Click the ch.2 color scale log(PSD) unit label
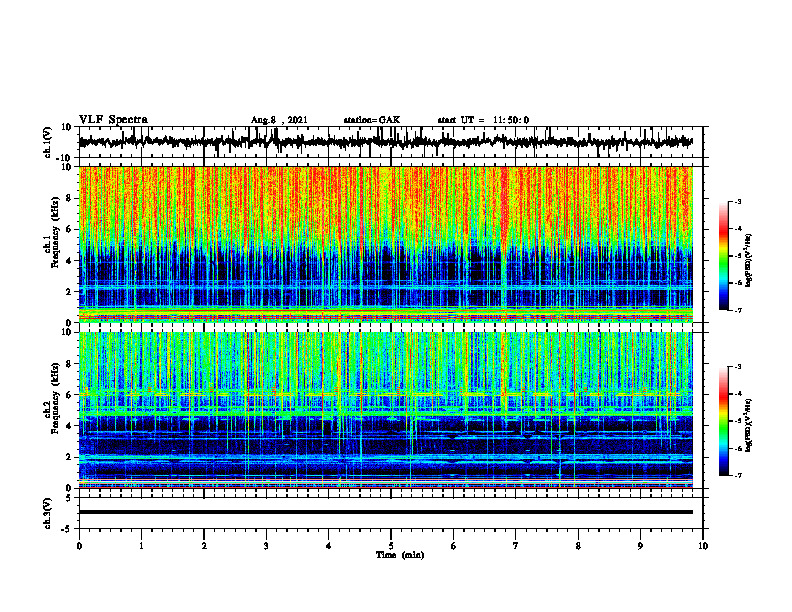The height and width of the screenshot is (612, 792). [748, 425]
